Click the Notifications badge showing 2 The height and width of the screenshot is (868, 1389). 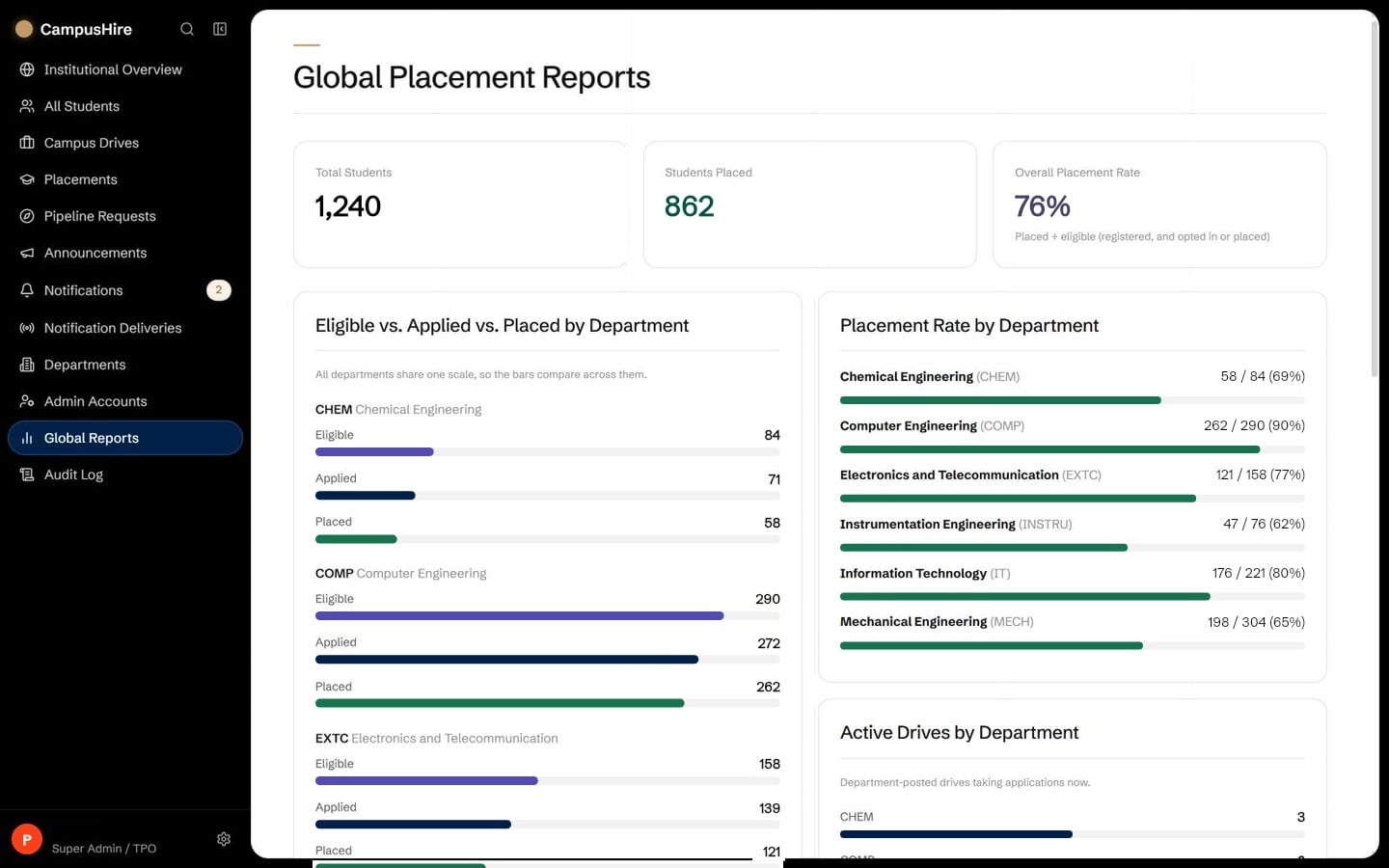(x=219, y=290)
